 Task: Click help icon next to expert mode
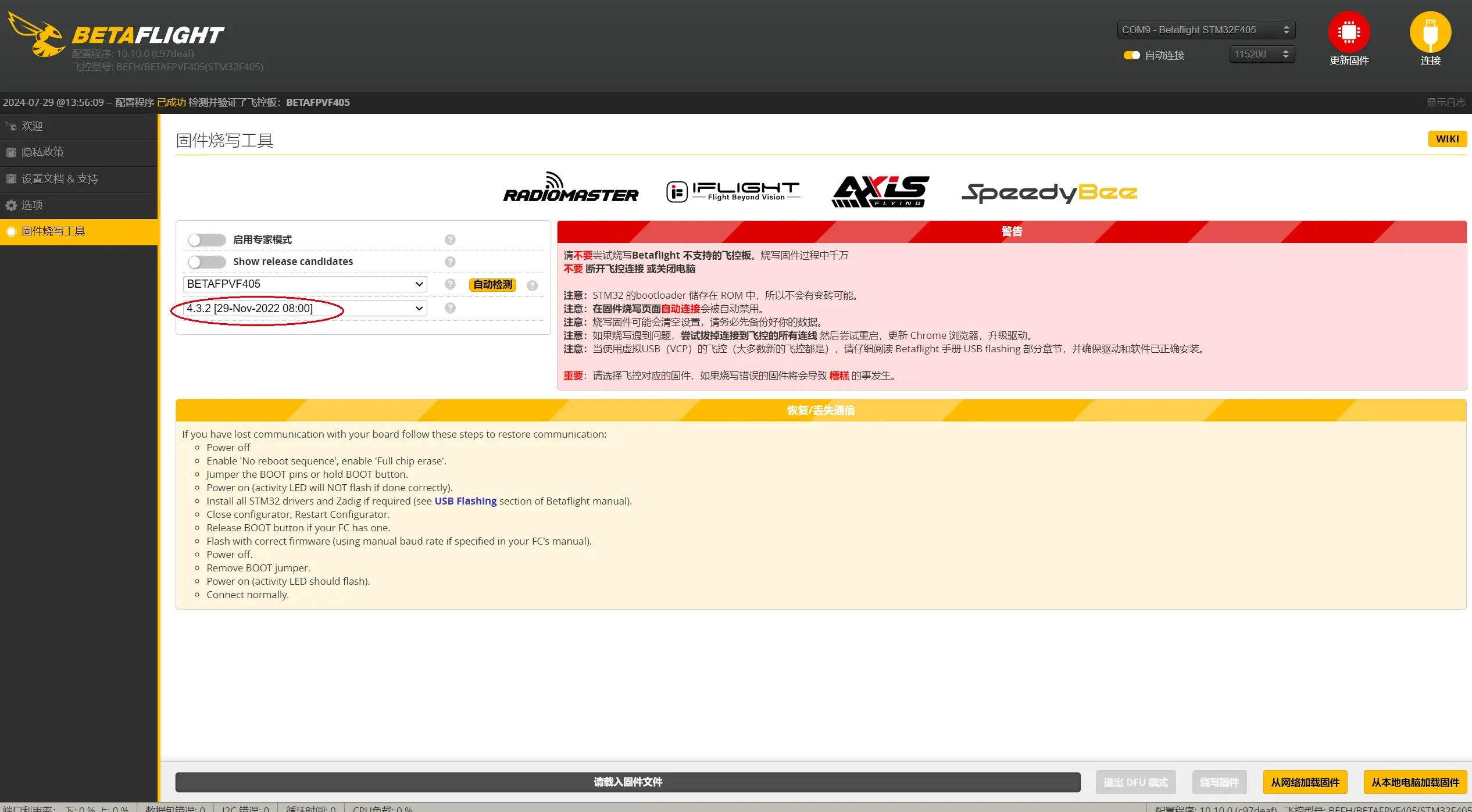coord(450,239)
